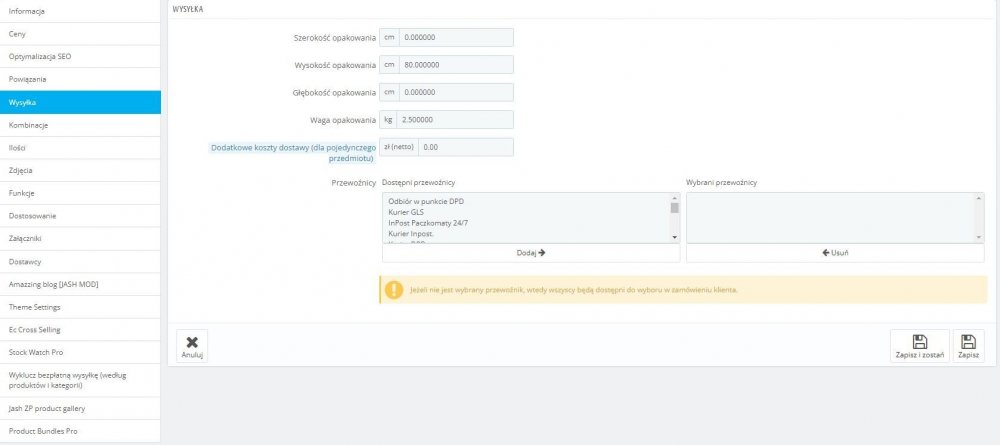Viewport: 1000px width, 445px height.
Task: Click down arrow of available carriers list
Action: pos(675,237)
